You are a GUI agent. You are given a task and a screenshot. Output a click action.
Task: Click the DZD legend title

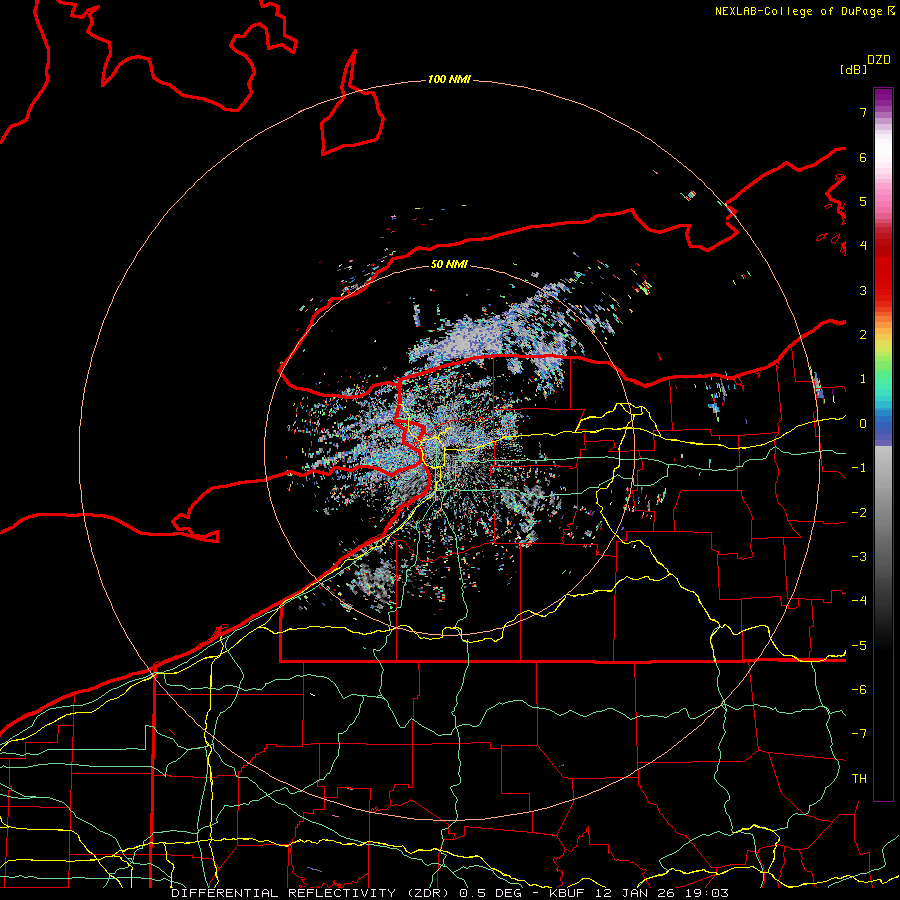coord(879,60)
